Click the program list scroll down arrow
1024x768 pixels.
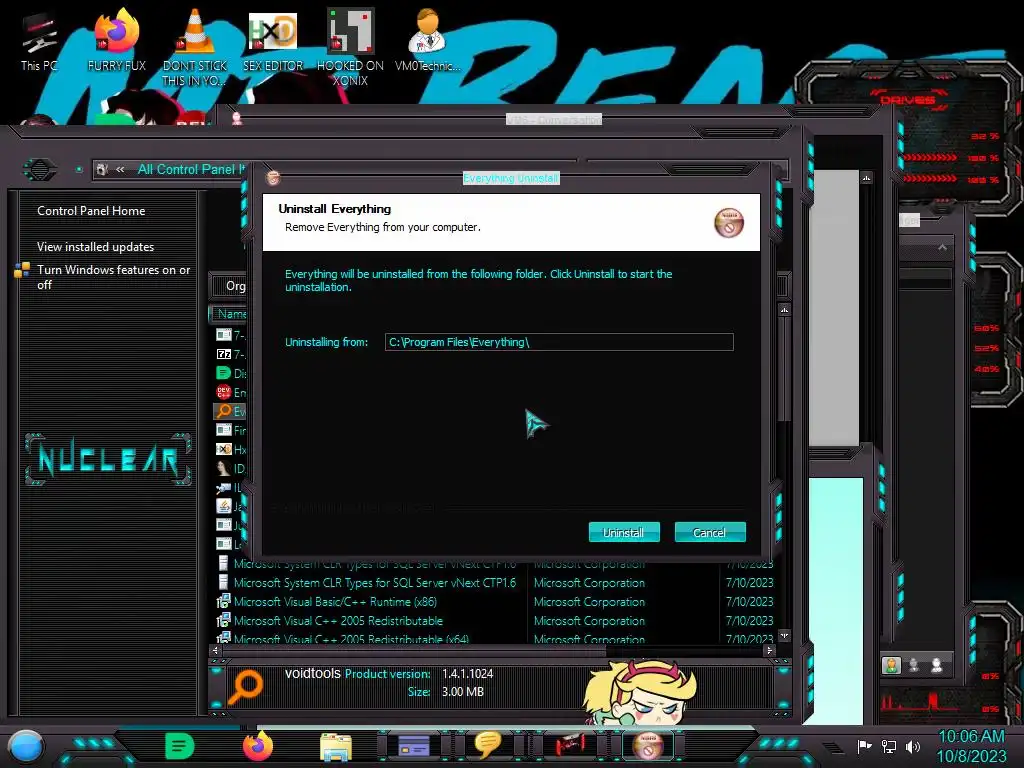coord(784,635)
